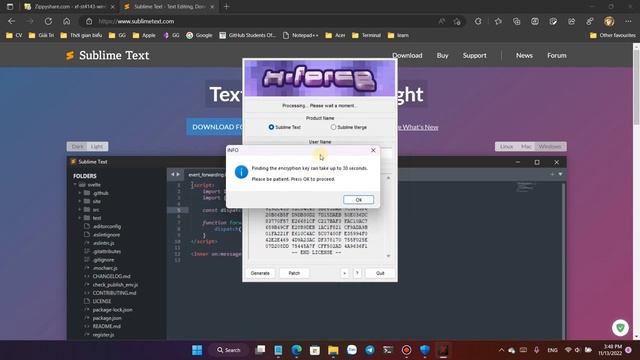Expand the Other favourites folder

click(x=612, y=36)
